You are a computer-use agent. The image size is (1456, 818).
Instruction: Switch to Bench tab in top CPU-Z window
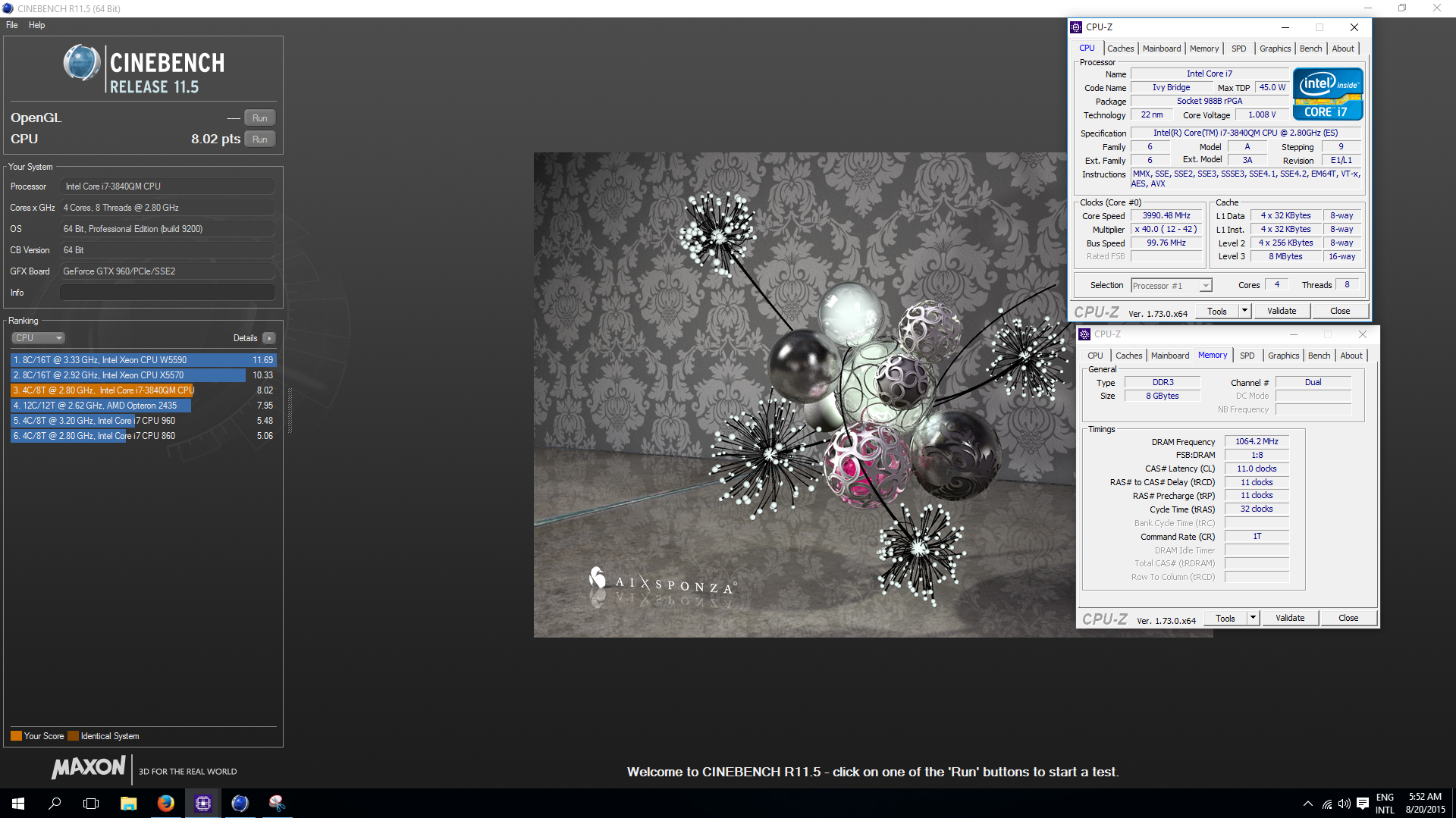1311,49
